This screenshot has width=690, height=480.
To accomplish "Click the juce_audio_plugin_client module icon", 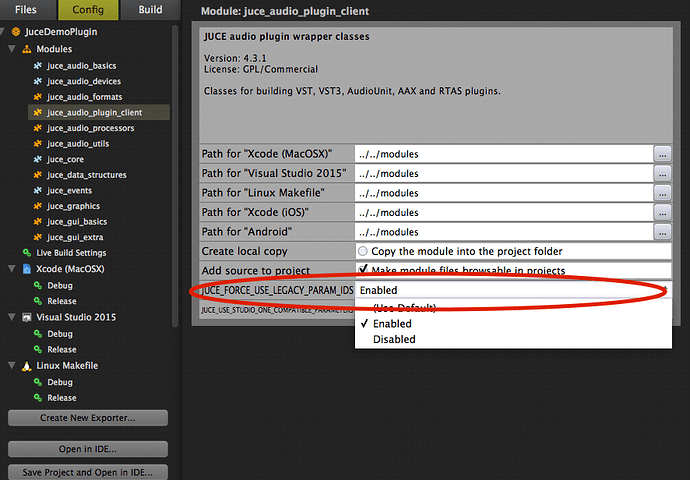I will coord(38,113).
